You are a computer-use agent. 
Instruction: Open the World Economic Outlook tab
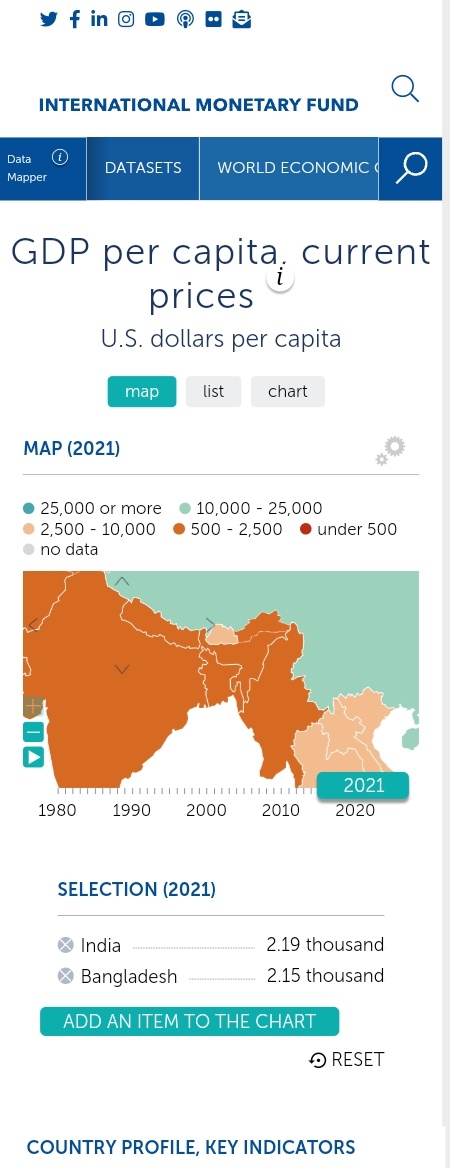click(289, 168)
